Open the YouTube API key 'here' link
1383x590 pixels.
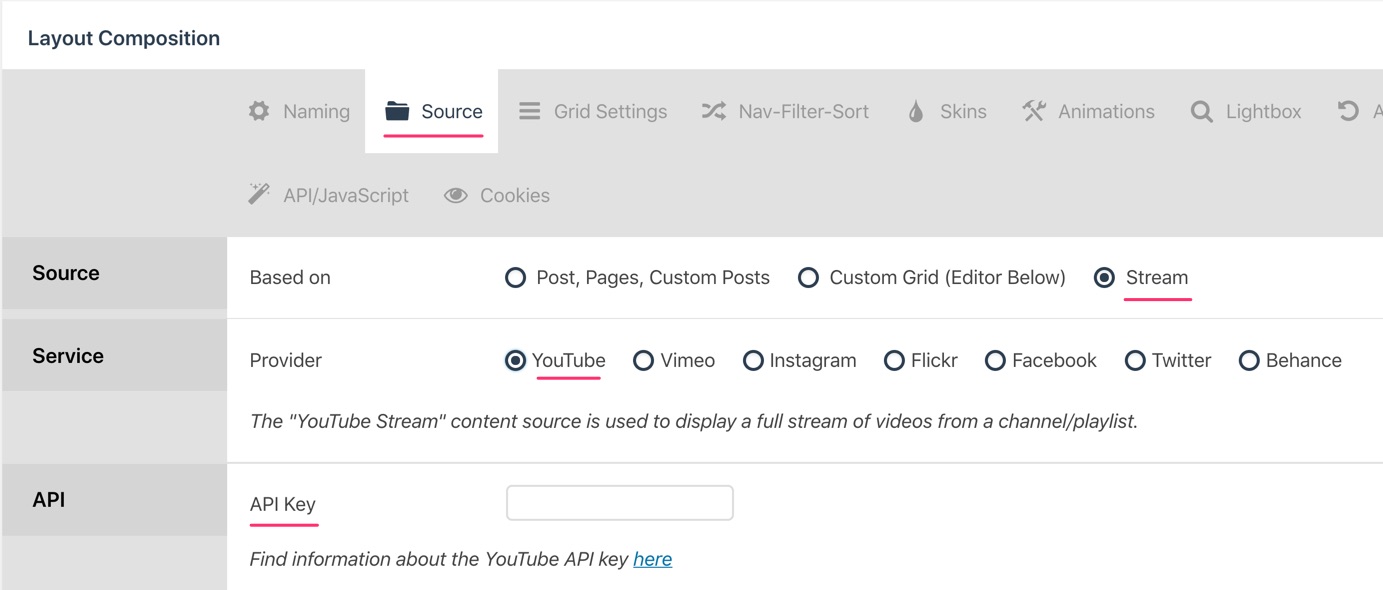(x=652, y=559)
